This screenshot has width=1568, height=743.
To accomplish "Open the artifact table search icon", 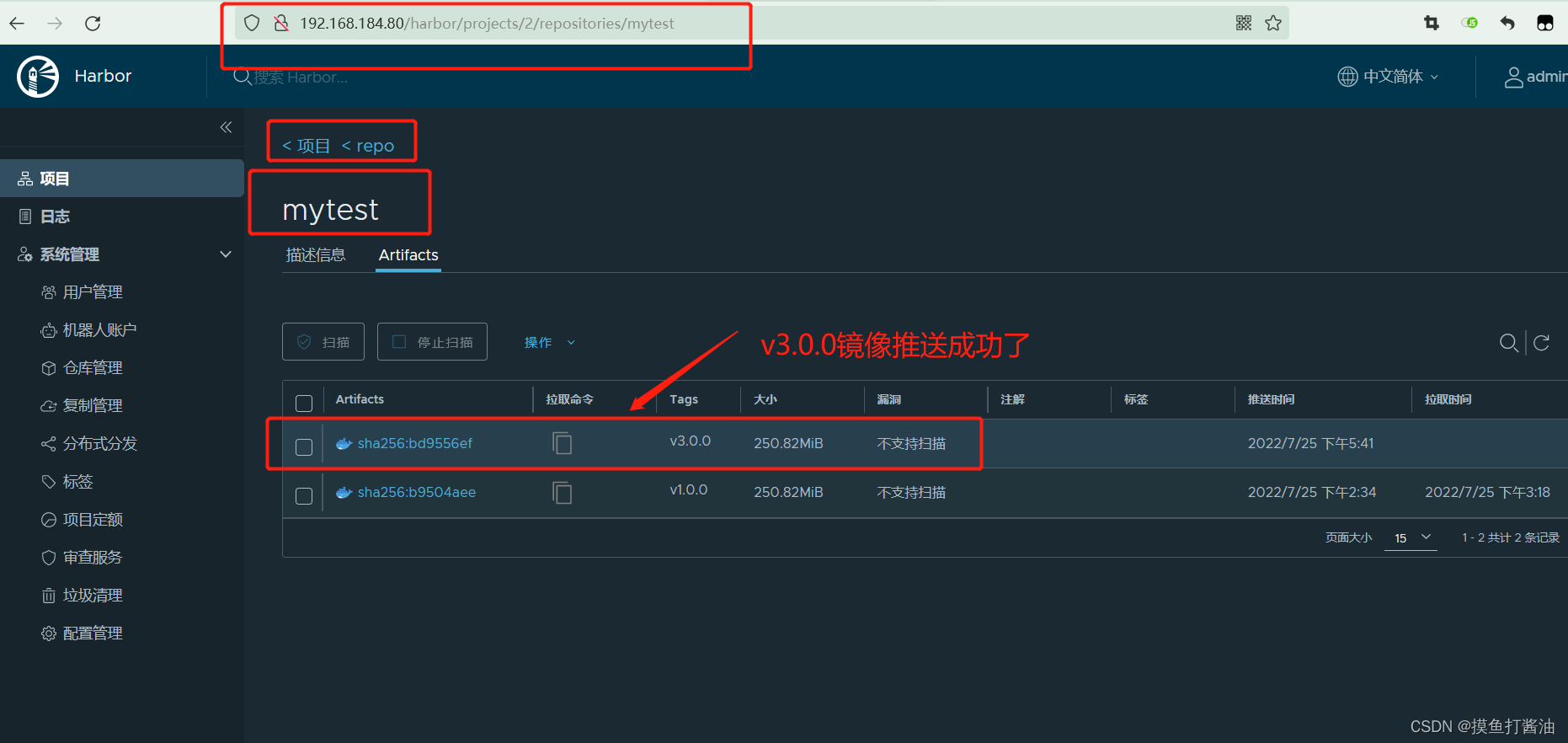I will tap(1509, 343).
